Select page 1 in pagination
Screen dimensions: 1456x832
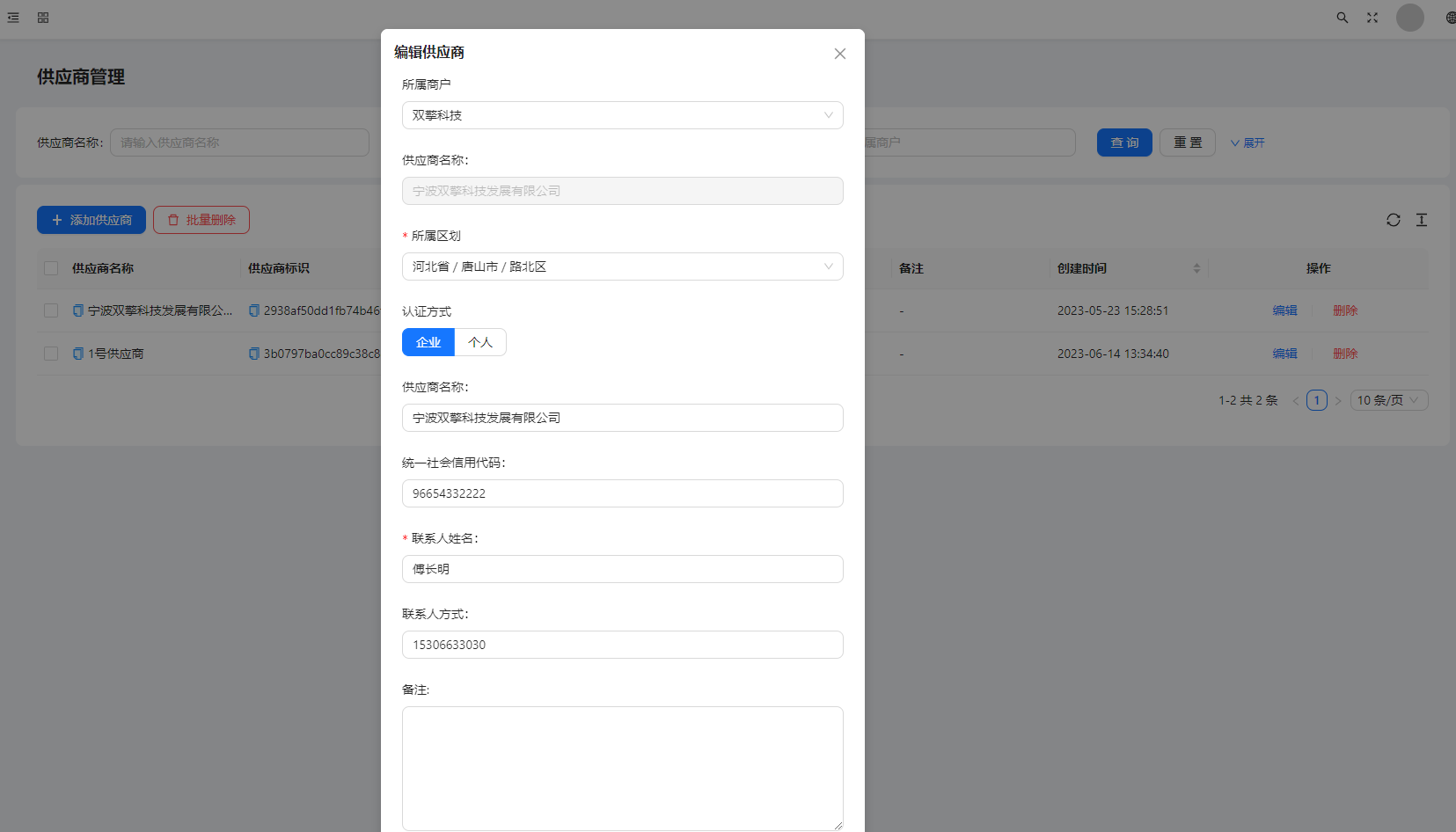pyautogui.click(x=1317, y=400)
